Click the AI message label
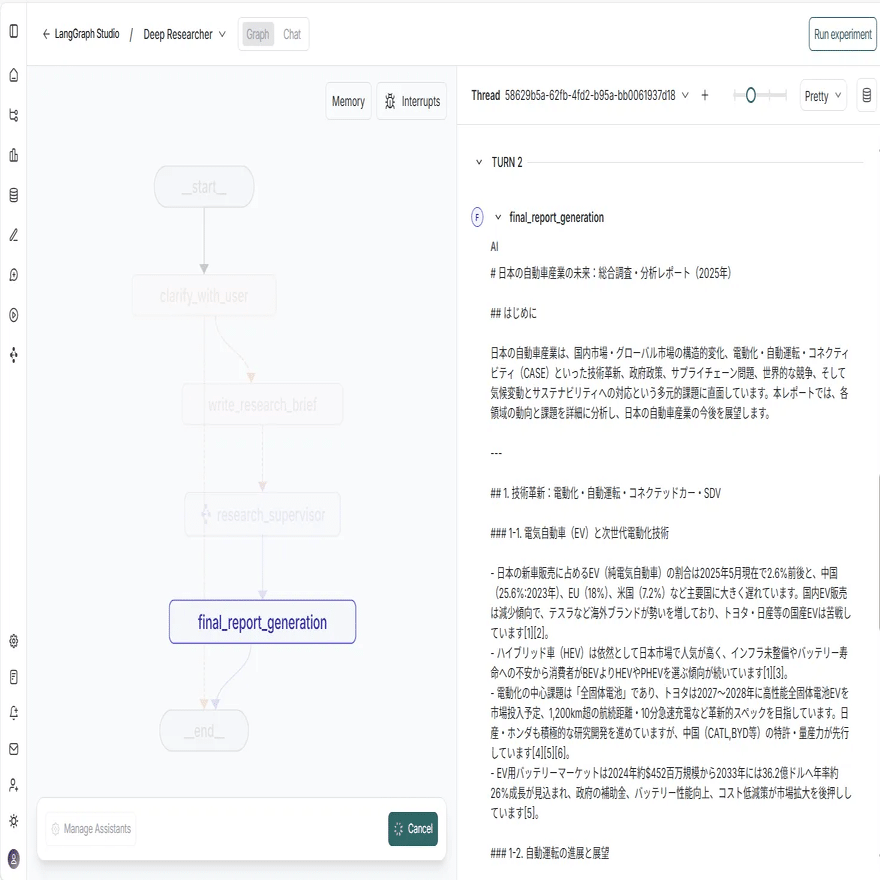 coord(494,247)
